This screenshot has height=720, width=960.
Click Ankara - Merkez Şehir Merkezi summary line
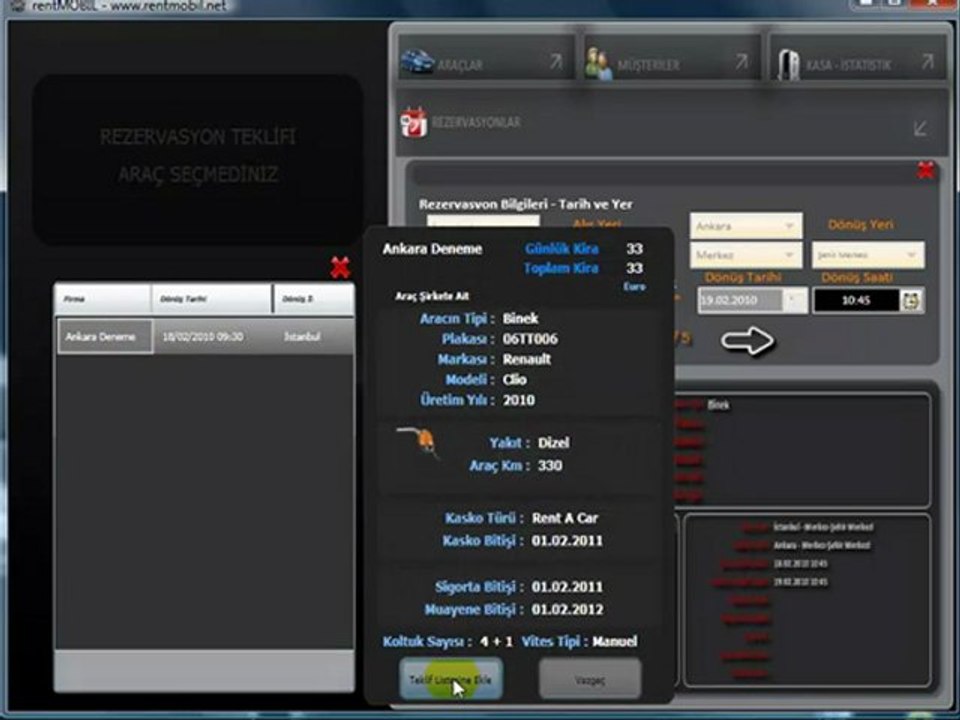pyautogui.click(x=822, y=546)
